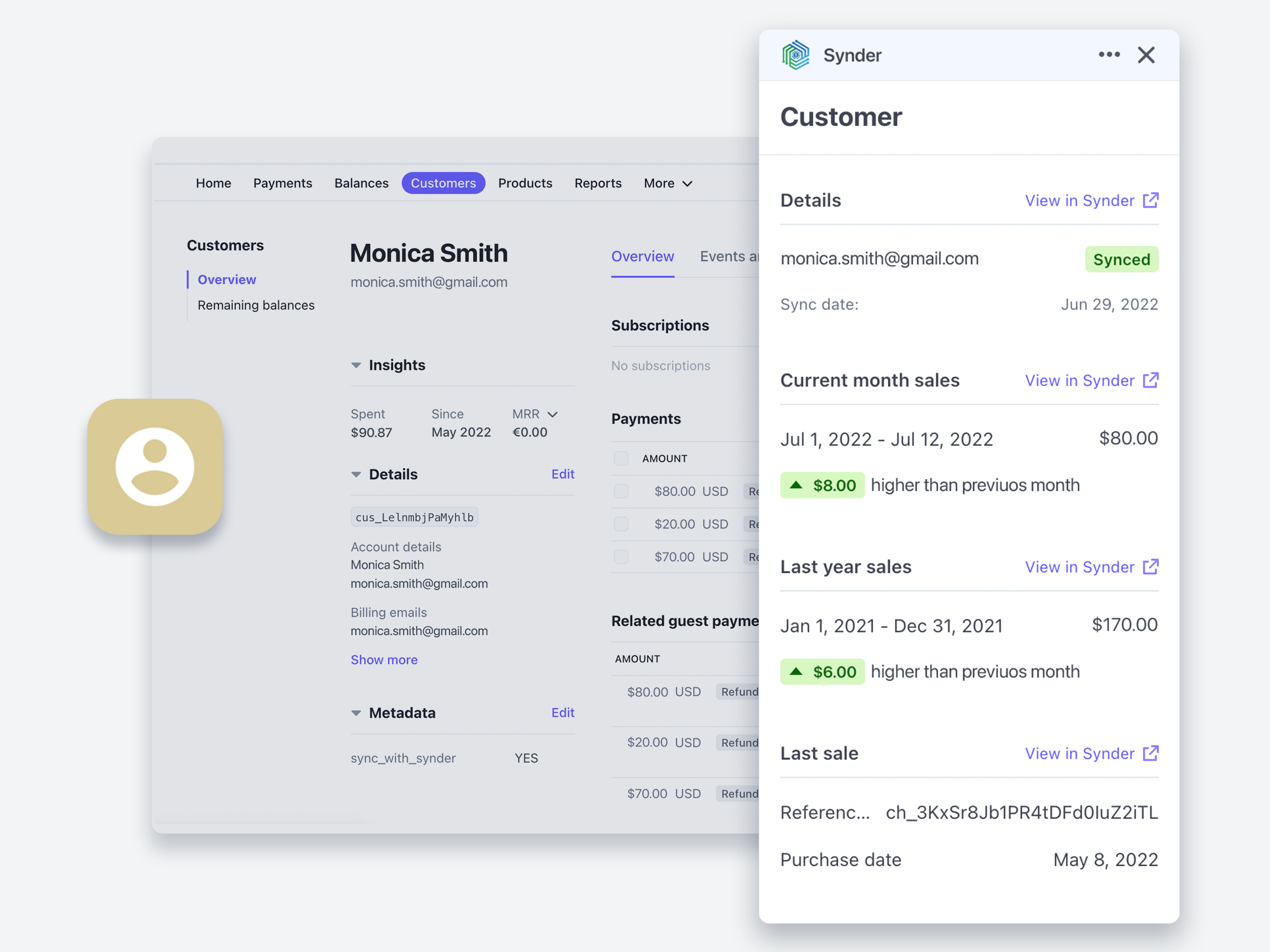
Task: Check the $80.00 USD payment checkbox
Action: (x=622, y=491)
